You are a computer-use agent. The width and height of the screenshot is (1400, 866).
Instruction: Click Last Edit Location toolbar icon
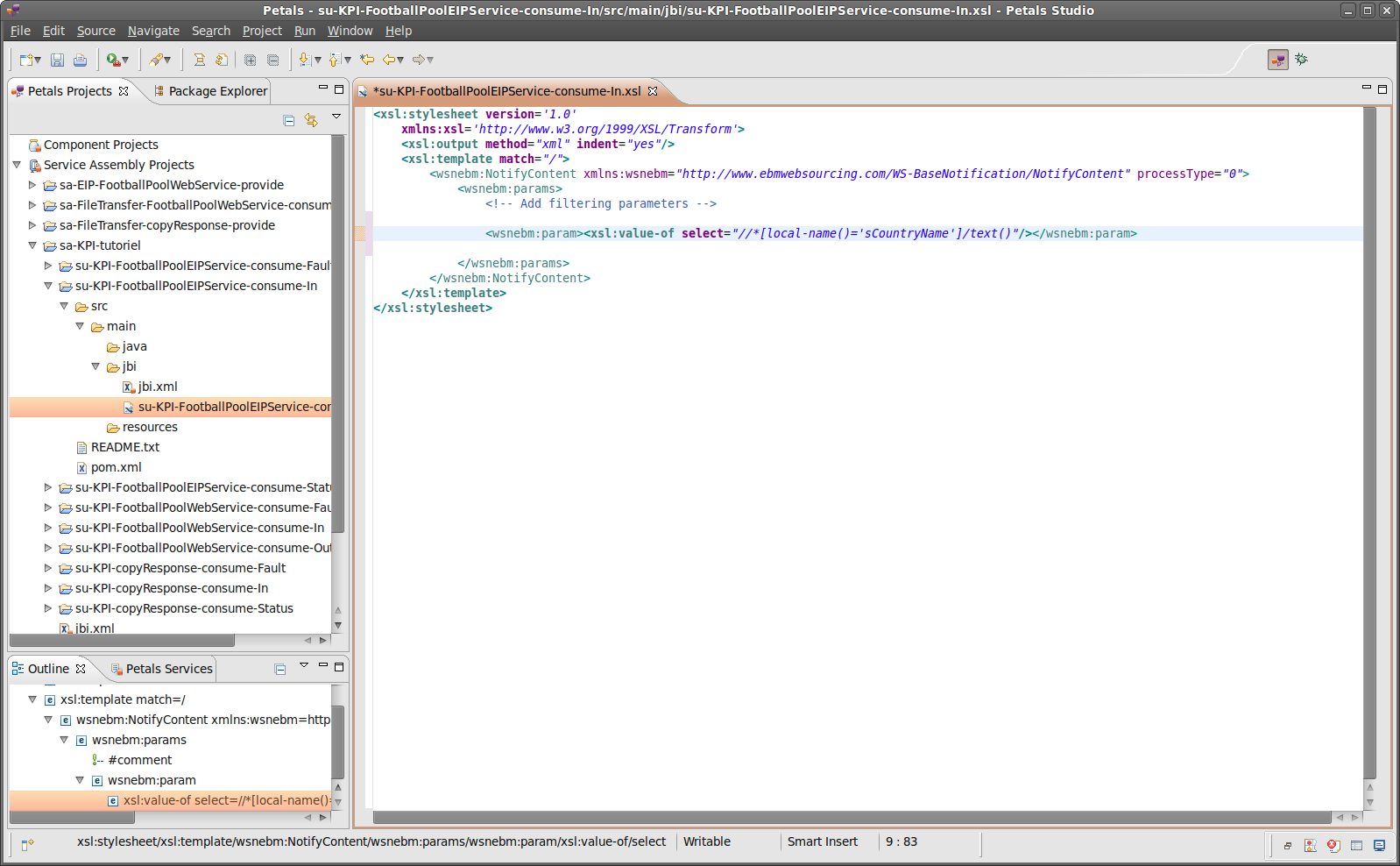pos(367,60)
